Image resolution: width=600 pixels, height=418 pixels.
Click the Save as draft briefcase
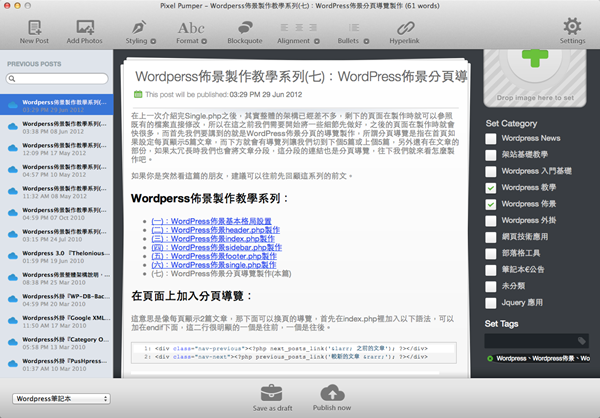[272, 393]
